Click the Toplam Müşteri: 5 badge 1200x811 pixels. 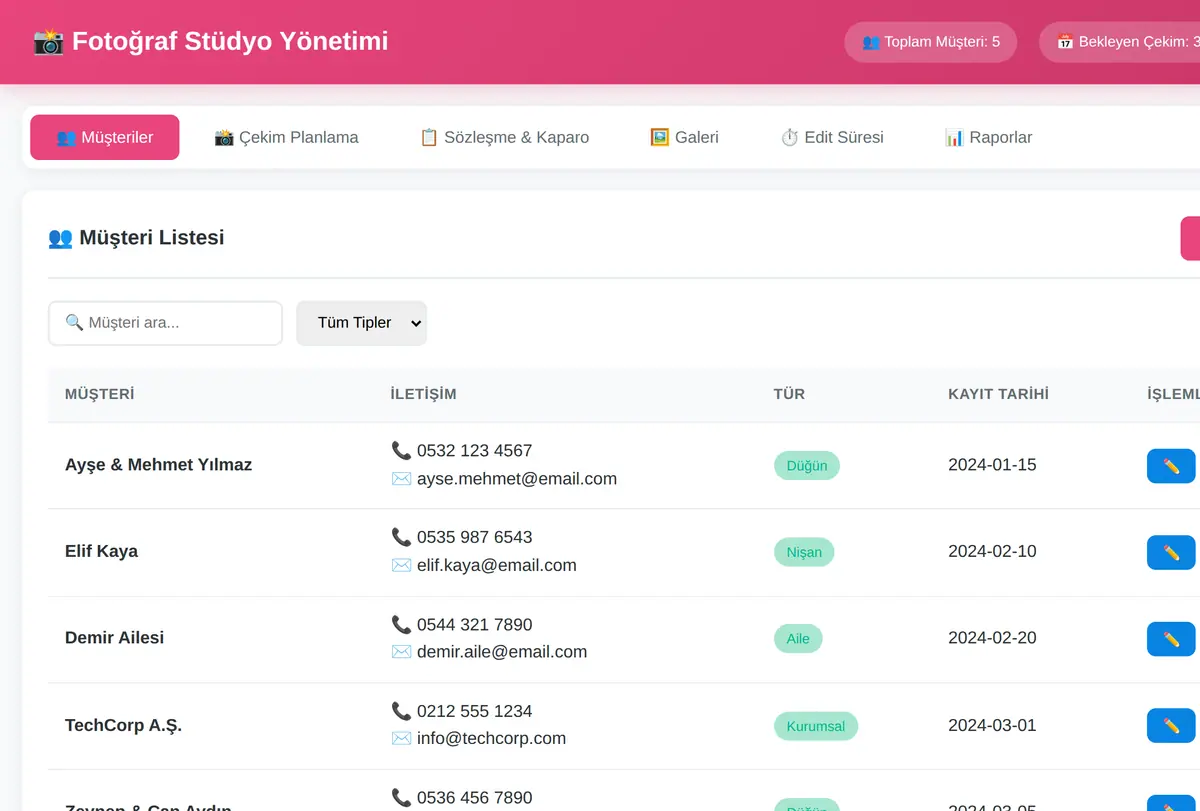[x=931, y=42]
